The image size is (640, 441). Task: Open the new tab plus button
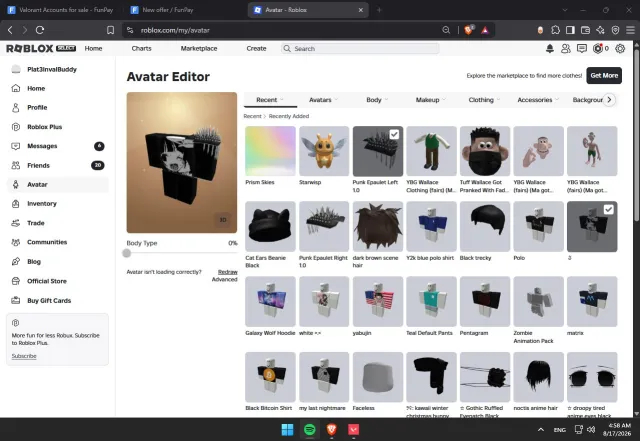coord(379,10)
